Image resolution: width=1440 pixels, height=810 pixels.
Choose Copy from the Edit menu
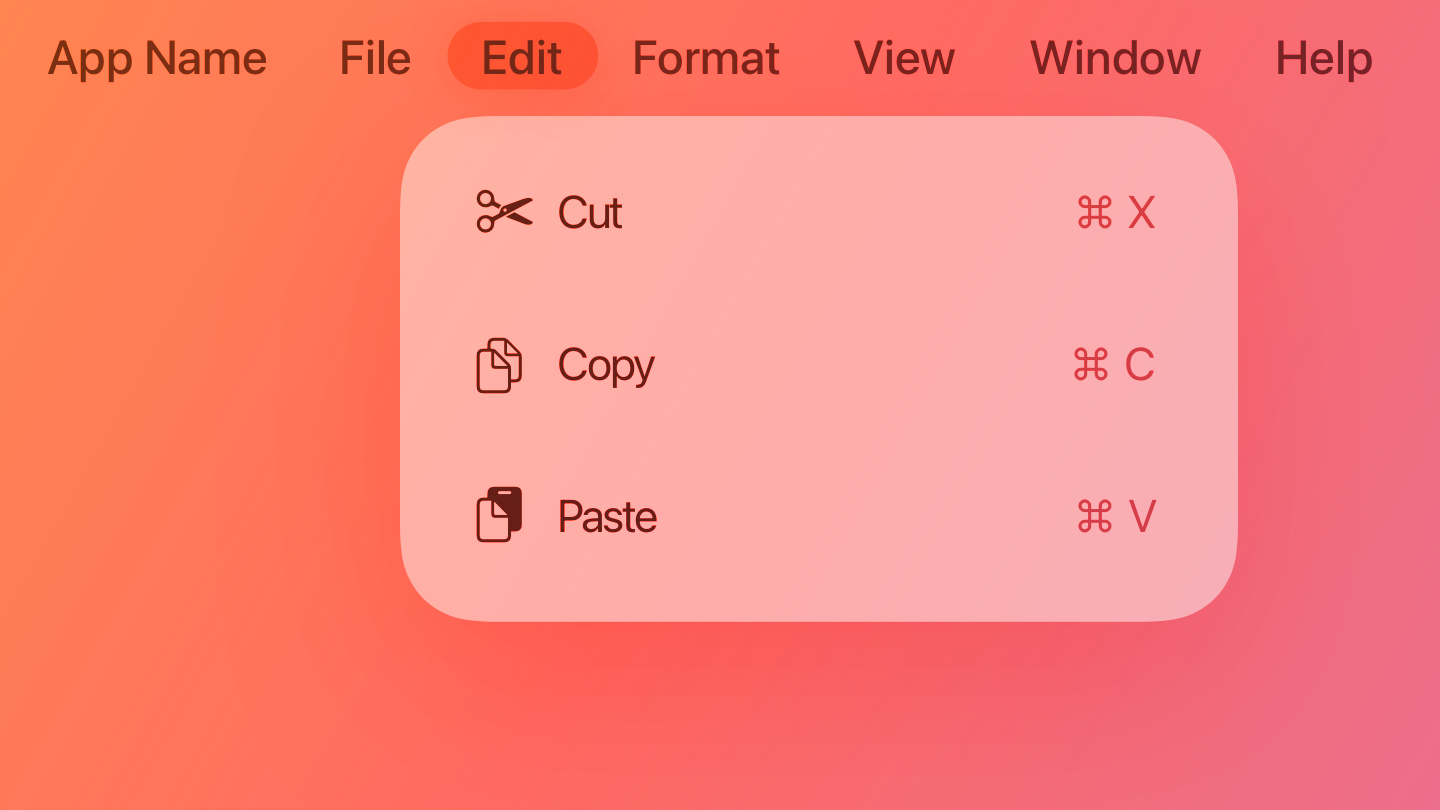(x=606, y=366)
